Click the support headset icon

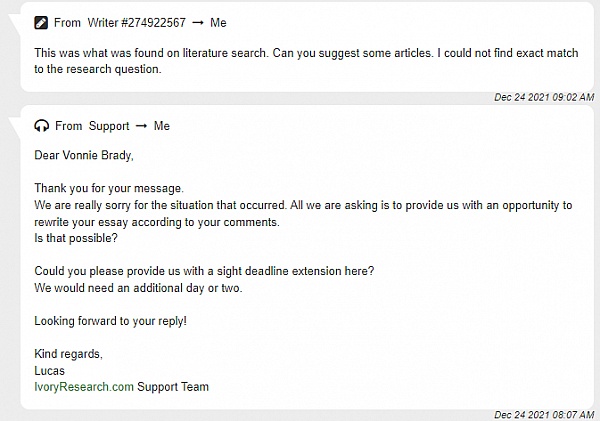(41, 126)
